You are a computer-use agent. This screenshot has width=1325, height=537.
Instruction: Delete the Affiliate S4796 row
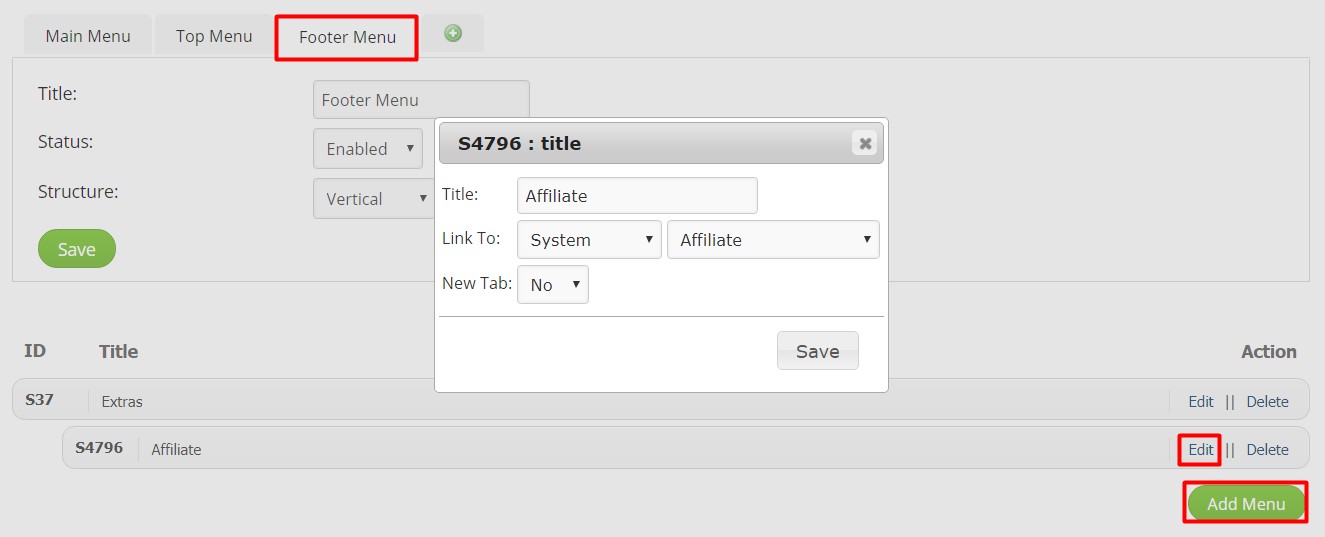click(x=1267, y=449)
